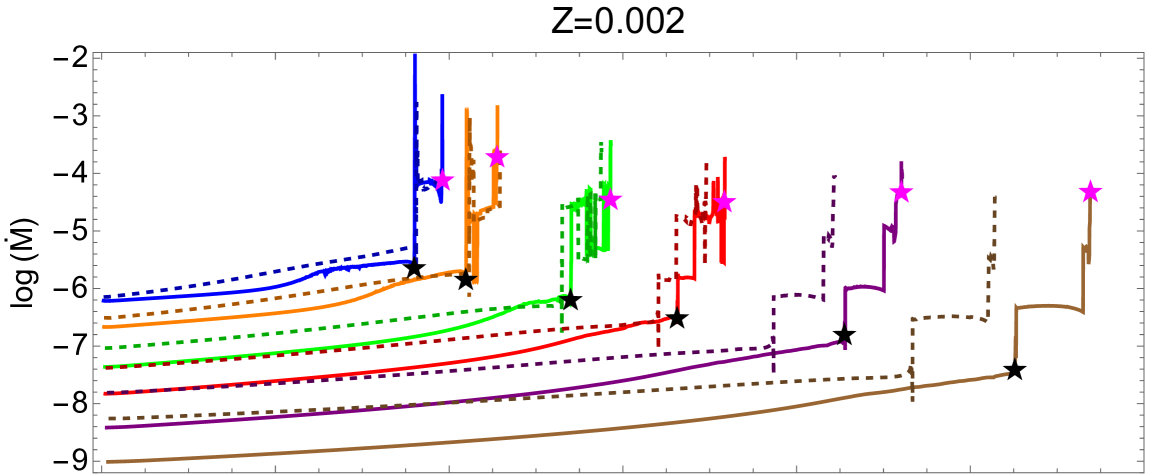Click the y-axis tick label -2
Viewport: 1163px width, 474px height.
point(71,58)
